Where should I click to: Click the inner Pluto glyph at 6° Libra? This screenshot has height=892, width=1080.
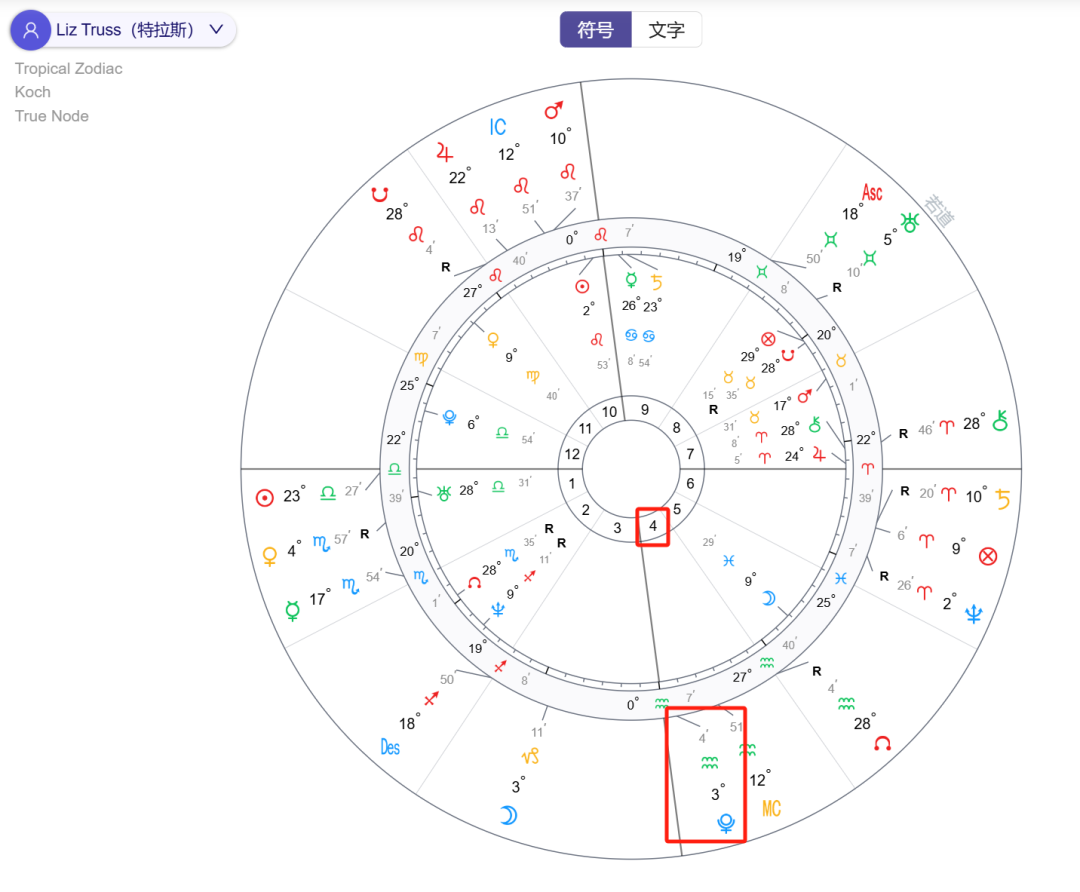point(449,417)
